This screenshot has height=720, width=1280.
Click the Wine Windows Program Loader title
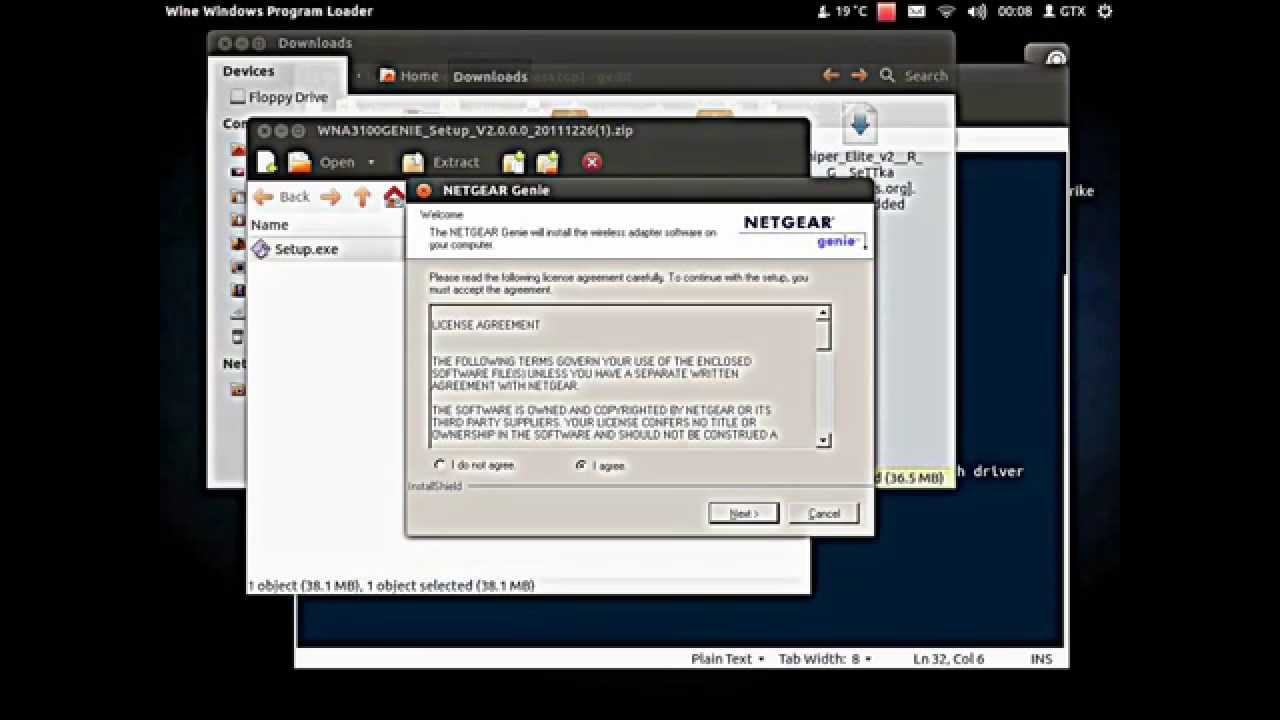coord(269,11)
